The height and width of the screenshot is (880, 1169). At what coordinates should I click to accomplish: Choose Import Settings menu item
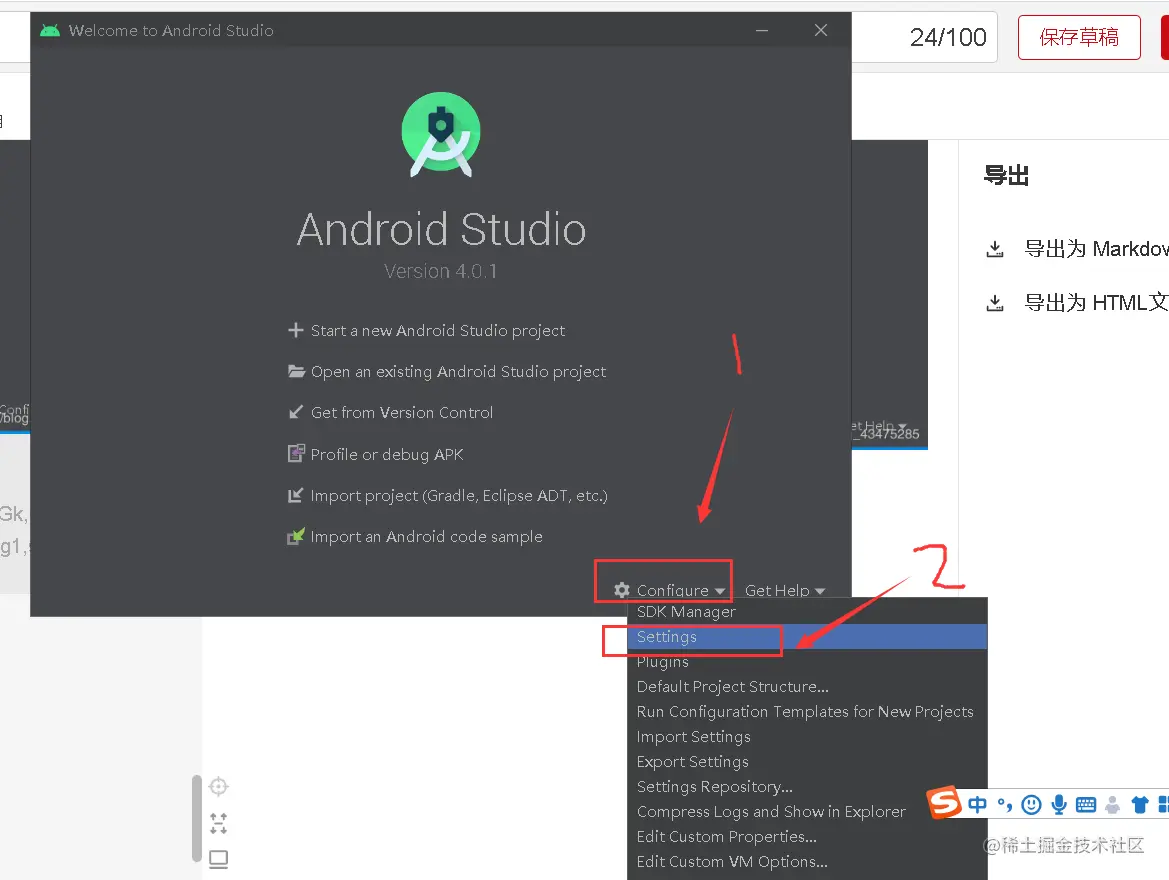click(x=807, y=736)
